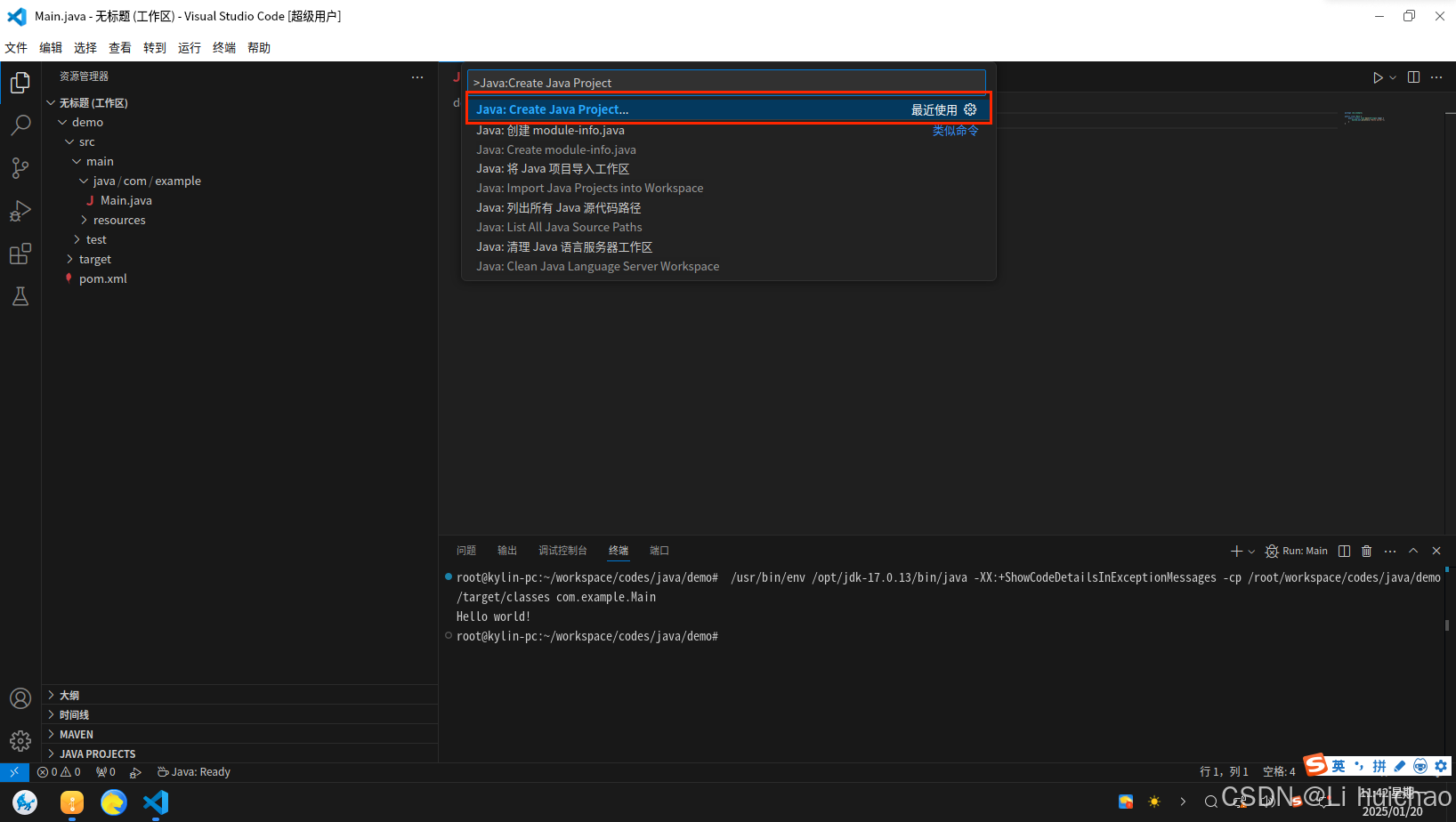Open the 帮助 menu
Image resolution: width=1456 pixels, height=822 pixels.
[259, 48]
